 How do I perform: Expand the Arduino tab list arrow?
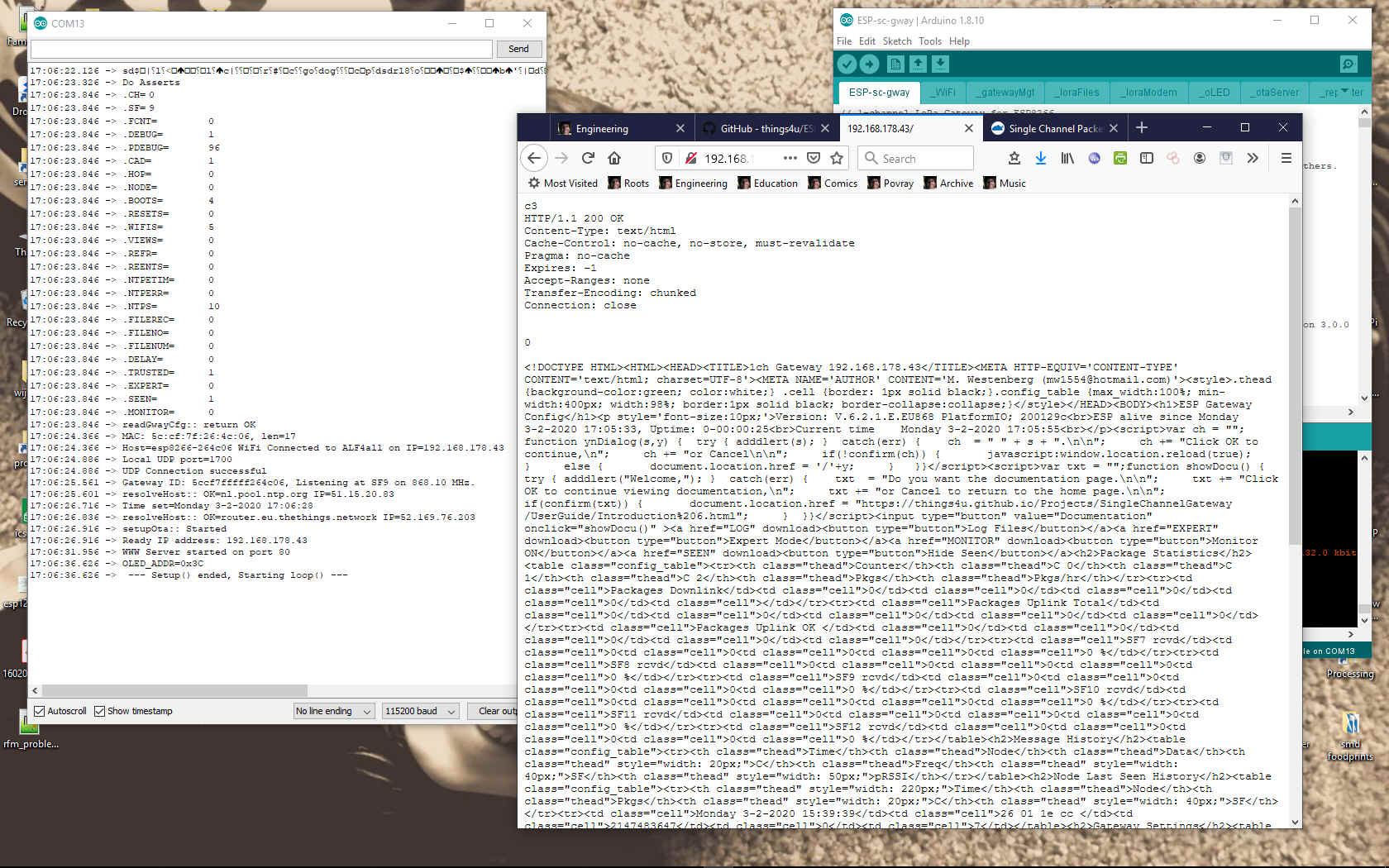coord(1344,92)
